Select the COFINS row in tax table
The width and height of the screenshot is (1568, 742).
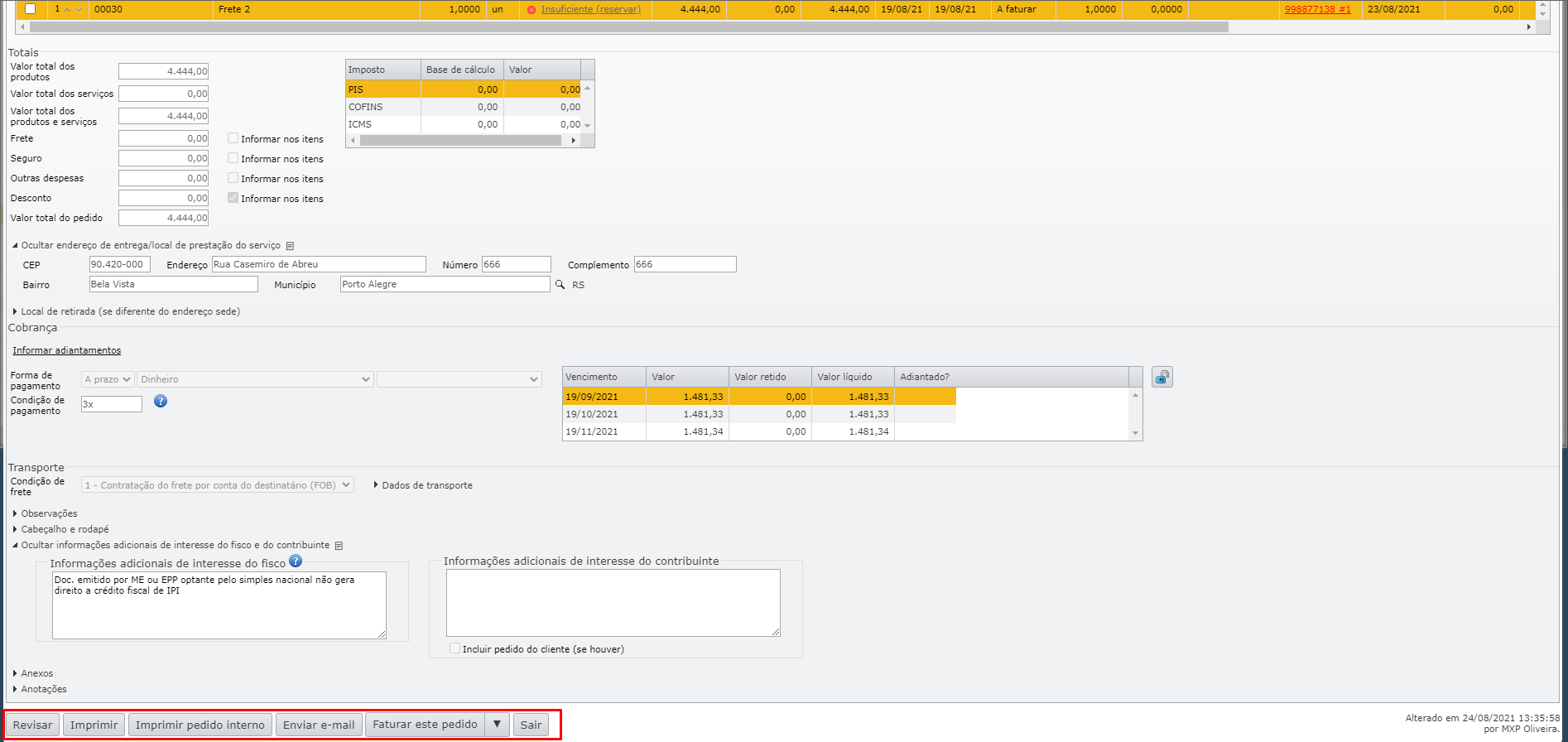point(464,107)
